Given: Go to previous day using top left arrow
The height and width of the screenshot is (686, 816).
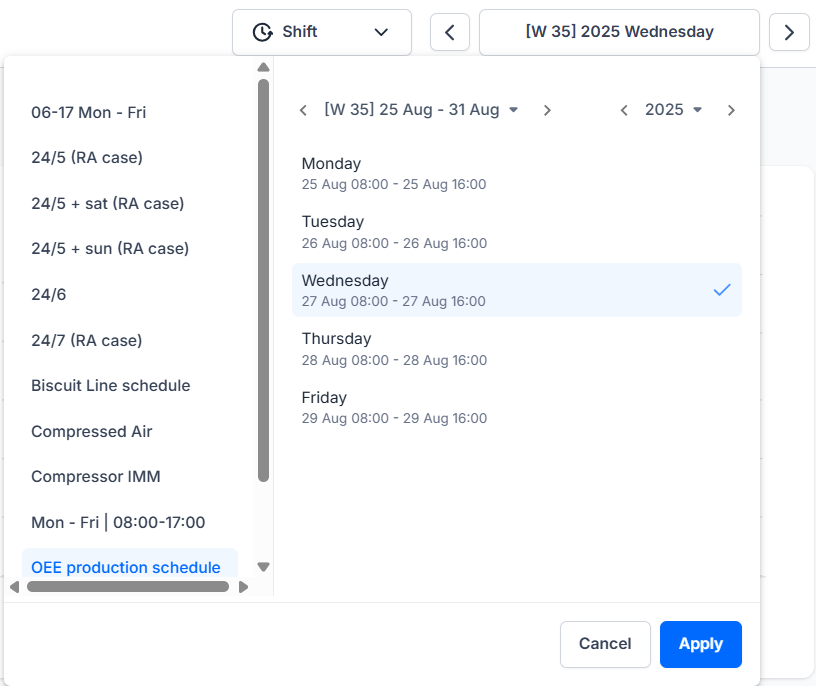Looking at the screenshot, I should [x=450, y=32].
